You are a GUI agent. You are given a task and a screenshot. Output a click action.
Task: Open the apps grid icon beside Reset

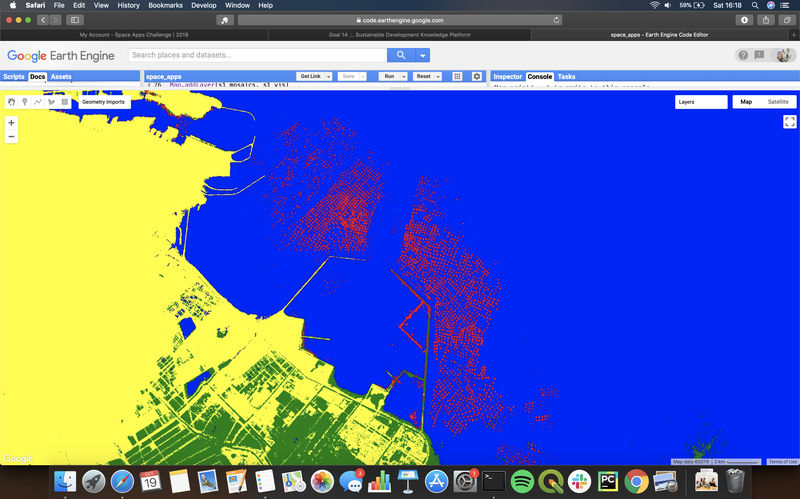coord(457,76)
